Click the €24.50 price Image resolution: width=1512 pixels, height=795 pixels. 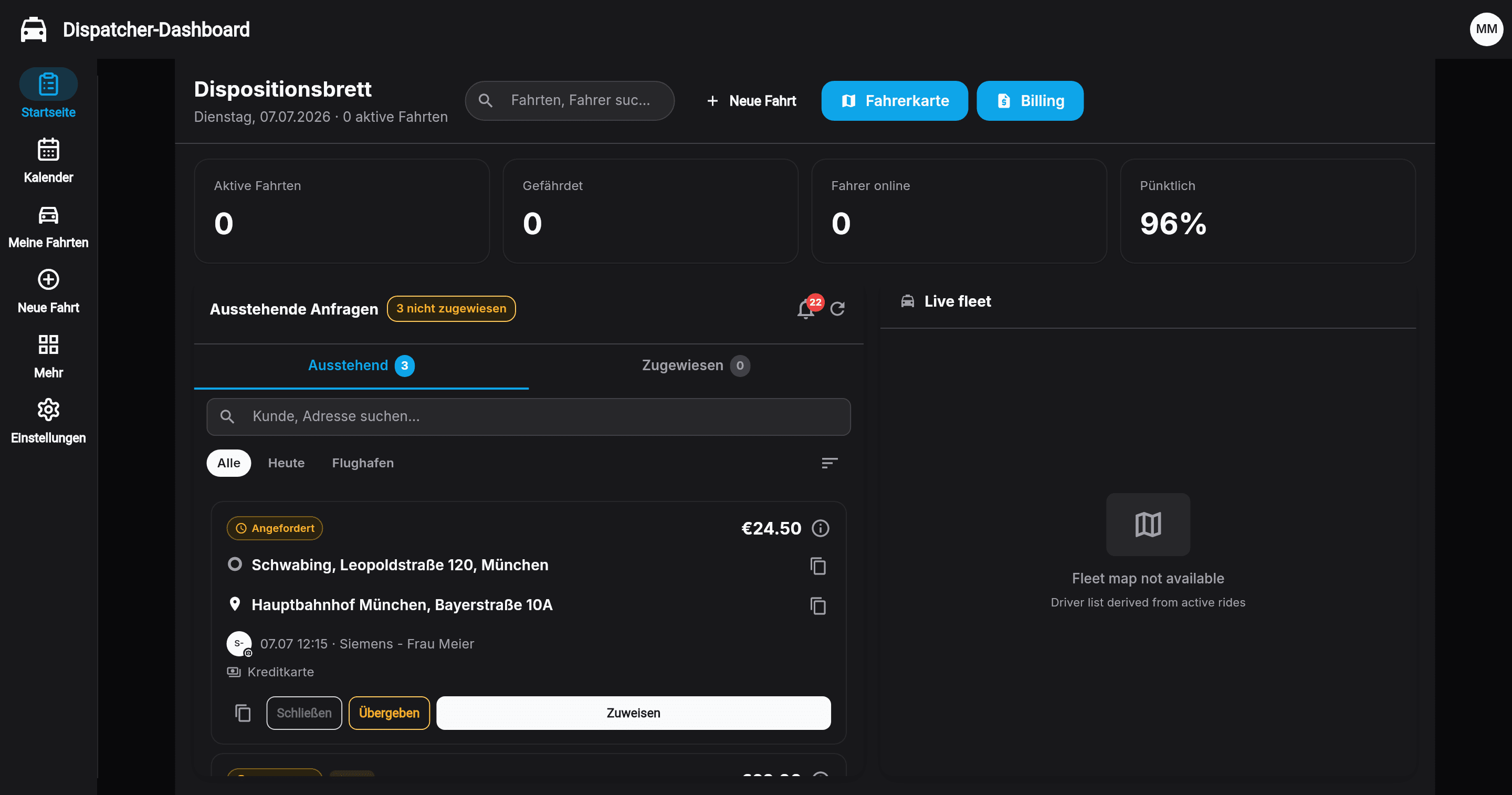point(771,528)
